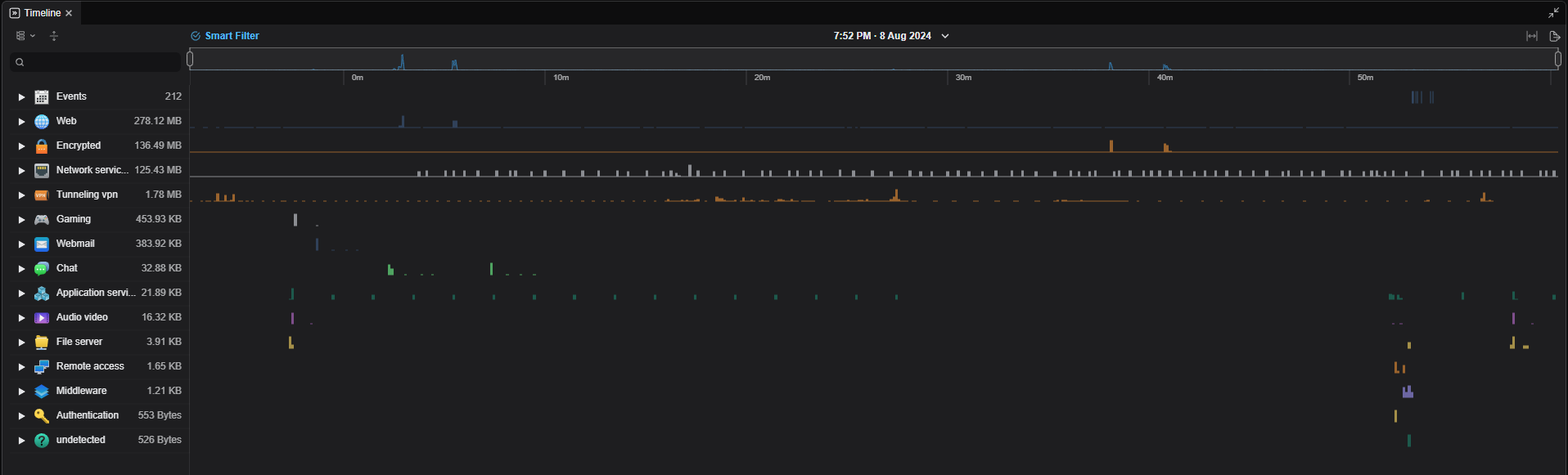
Task: Click the right handle of the time range slider
Action: click(x=1558, y=58)
